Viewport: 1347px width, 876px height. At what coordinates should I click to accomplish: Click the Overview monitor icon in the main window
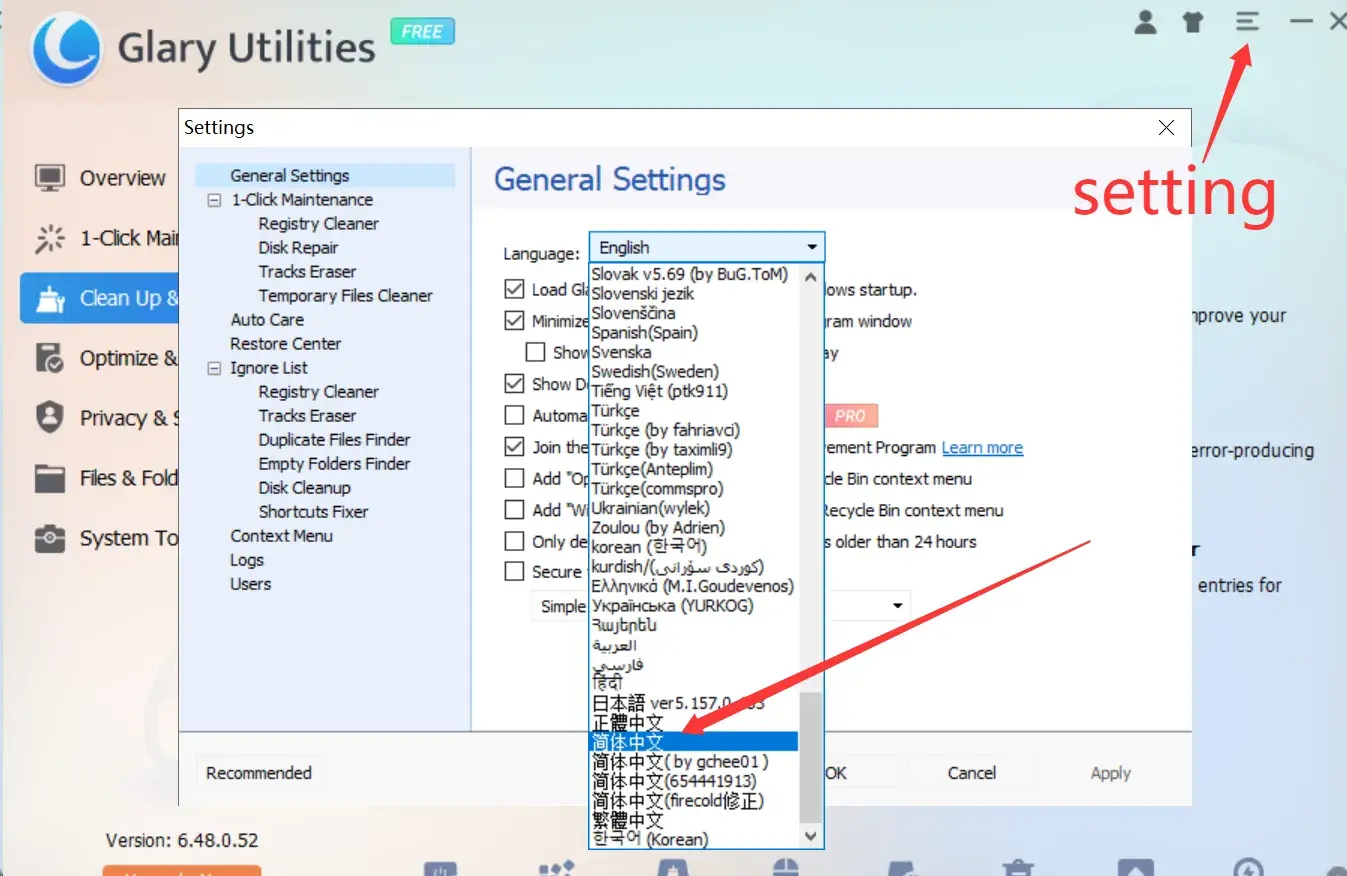coord(49,178)
